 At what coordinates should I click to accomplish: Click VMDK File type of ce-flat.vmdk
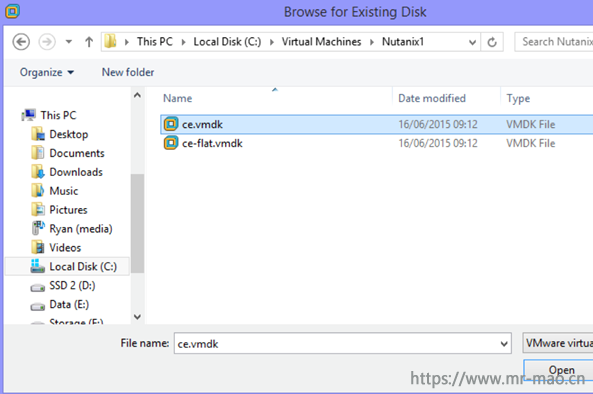(x=531, y=143)
